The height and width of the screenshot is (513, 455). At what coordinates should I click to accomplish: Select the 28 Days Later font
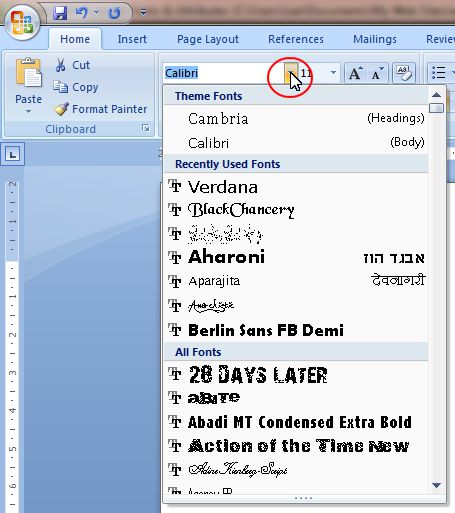click(296, 375)
